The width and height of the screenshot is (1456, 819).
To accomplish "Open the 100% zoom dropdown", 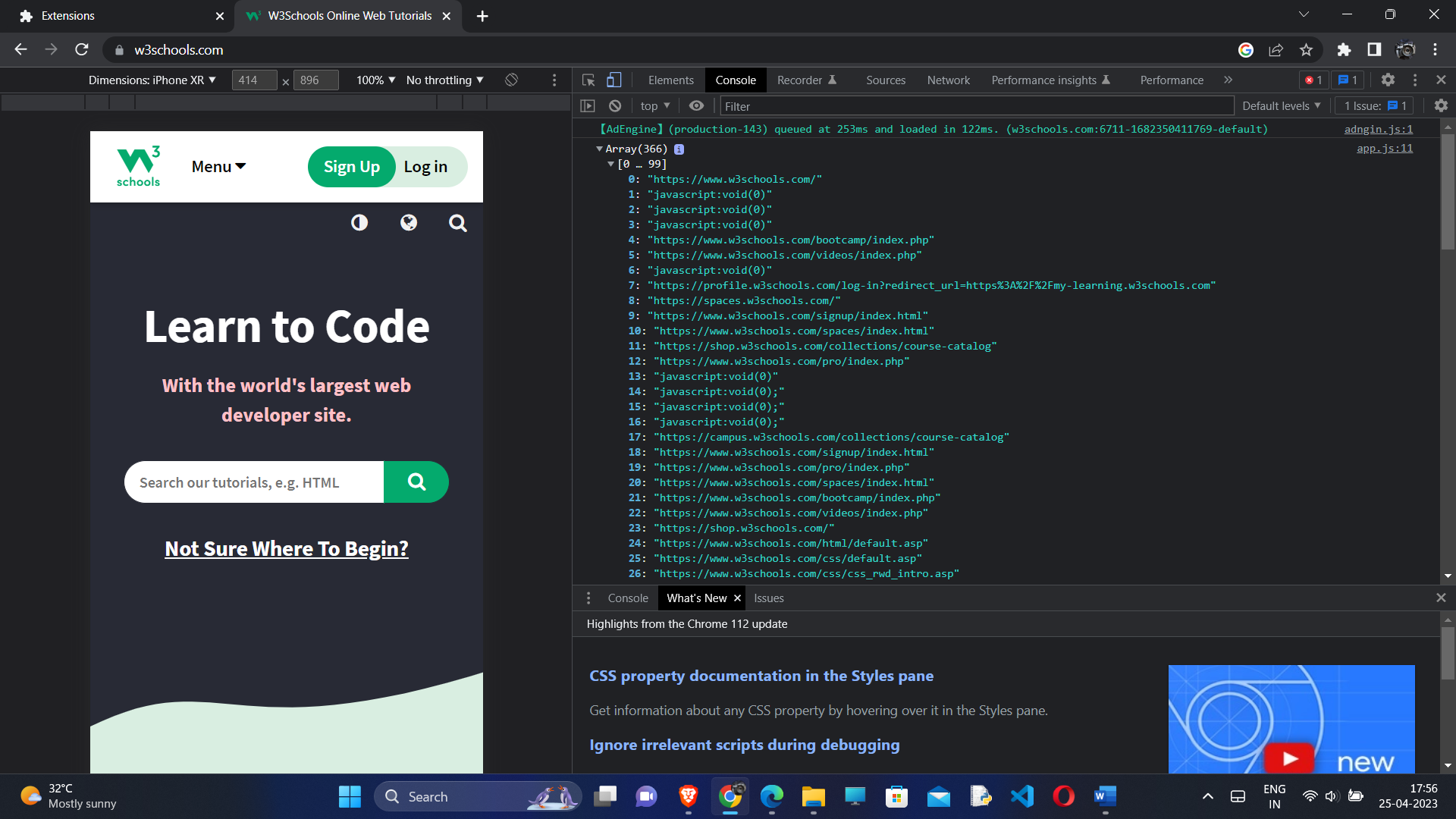I will (x=376, y=80).
